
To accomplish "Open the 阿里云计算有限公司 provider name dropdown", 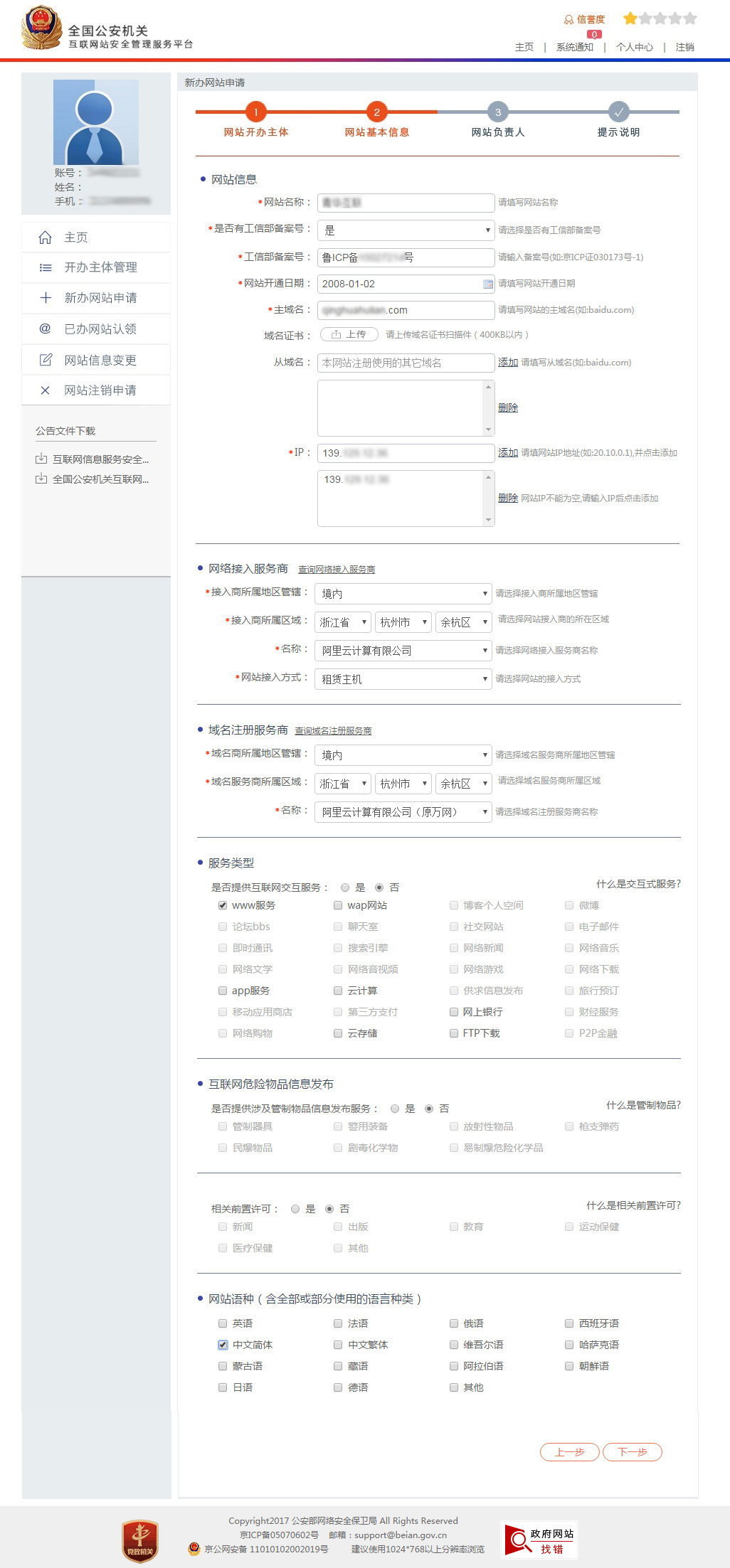I will tap(403, 651).
